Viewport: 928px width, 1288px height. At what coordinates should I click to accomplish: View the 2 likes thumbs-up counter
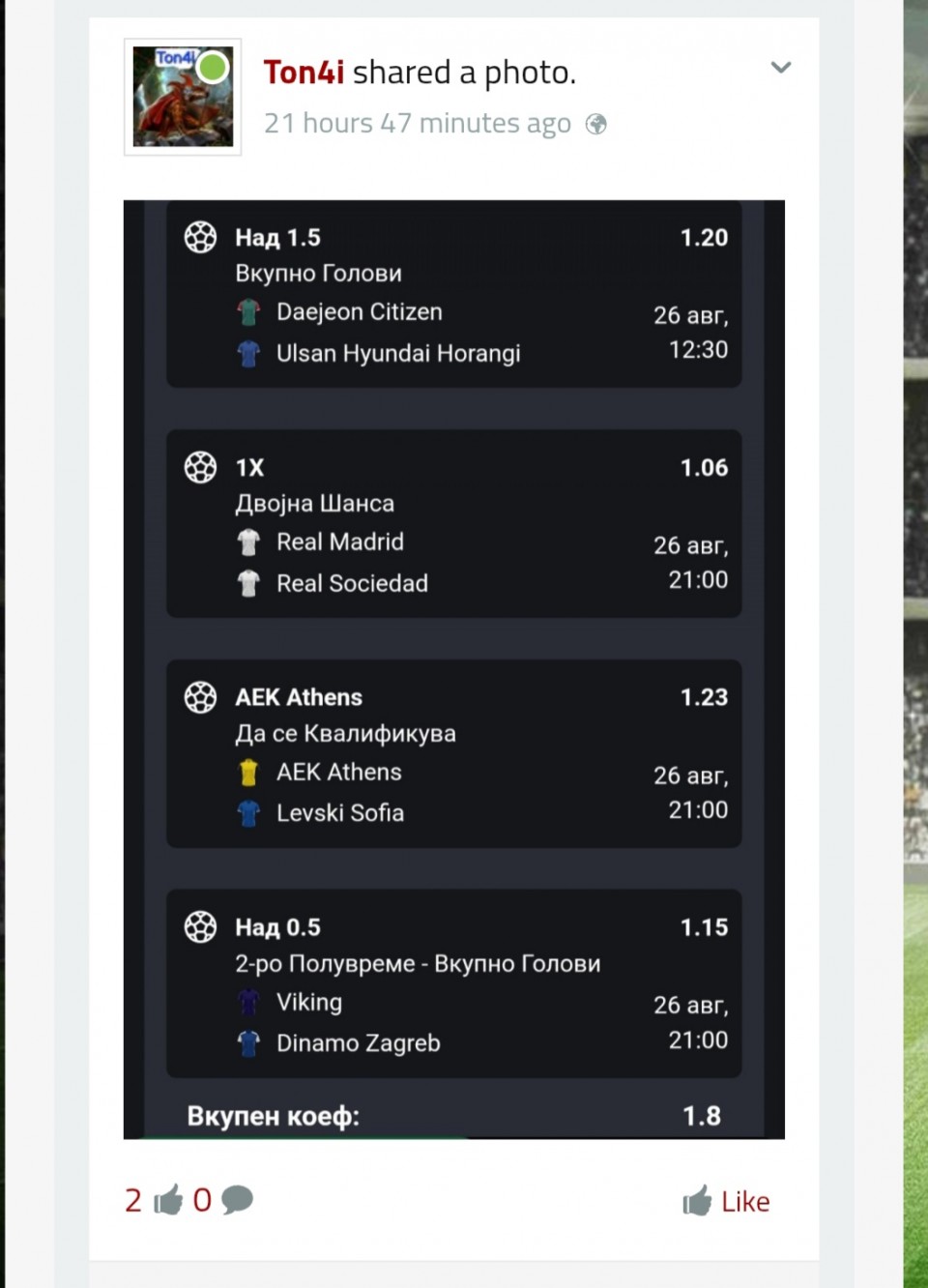(x=154, y=1200)
